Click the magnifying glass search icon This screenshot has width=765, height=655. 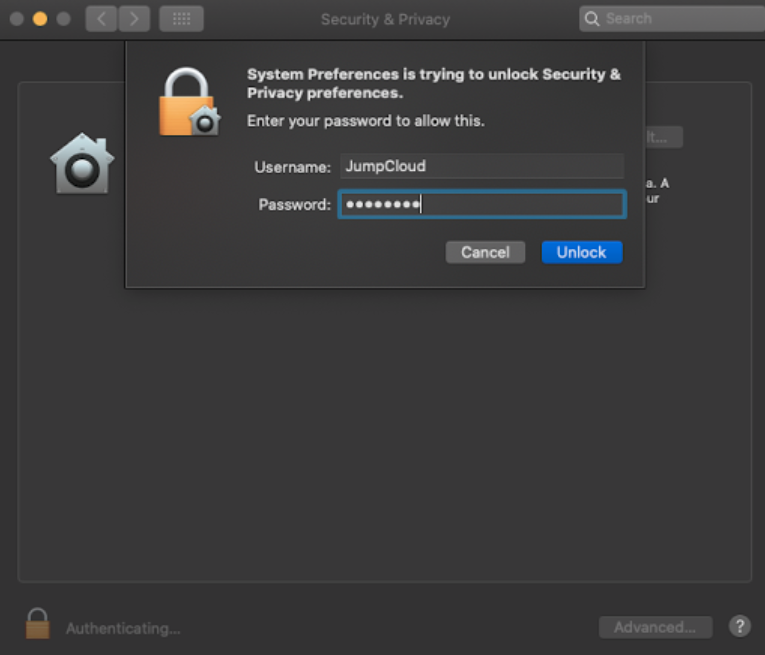pos(593,19)
